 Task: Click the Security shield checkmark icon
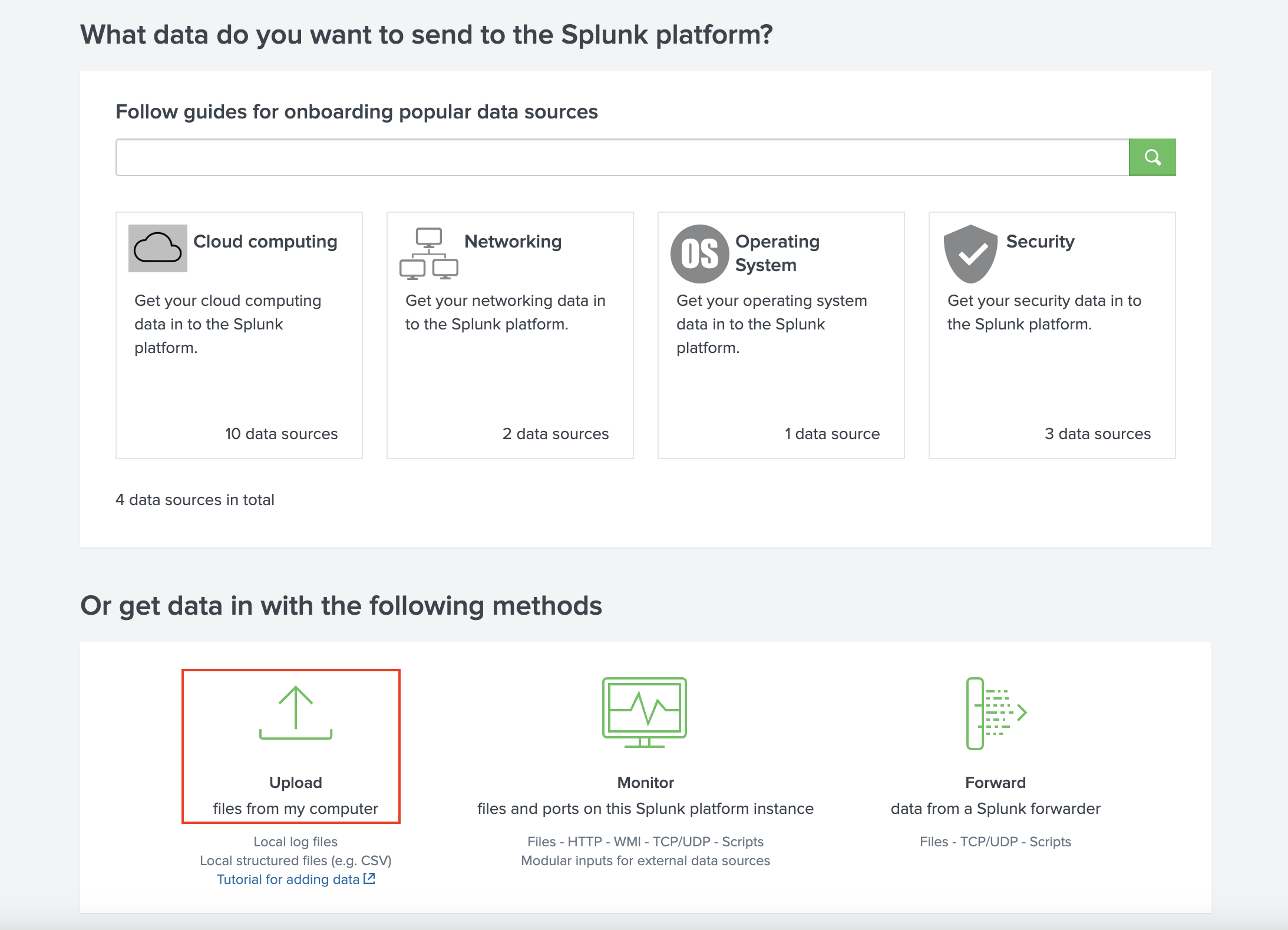pyautogui.click(x=970, y=253)
